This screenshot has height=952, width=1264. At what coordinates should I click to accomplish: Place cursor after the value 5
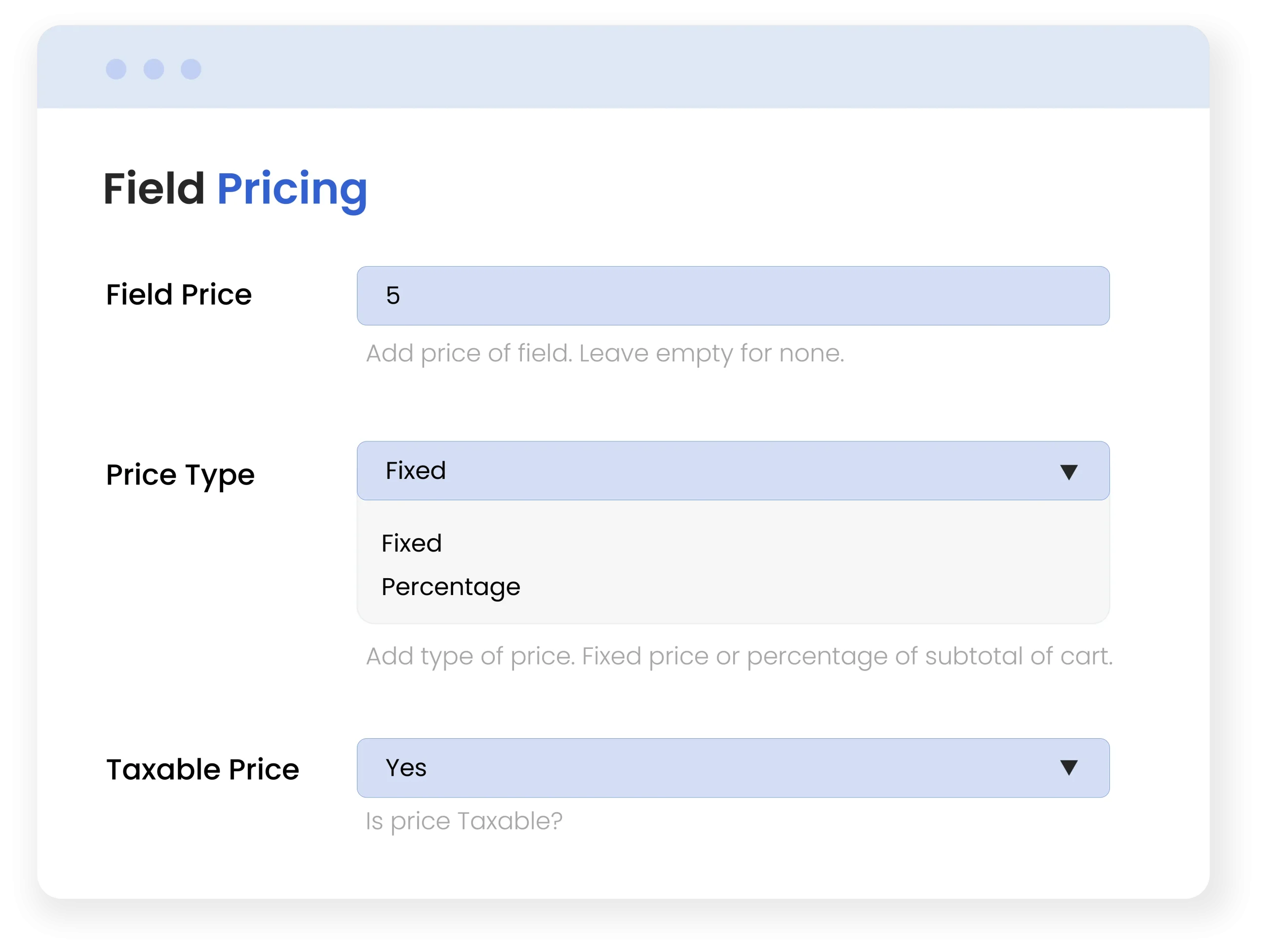402,296
